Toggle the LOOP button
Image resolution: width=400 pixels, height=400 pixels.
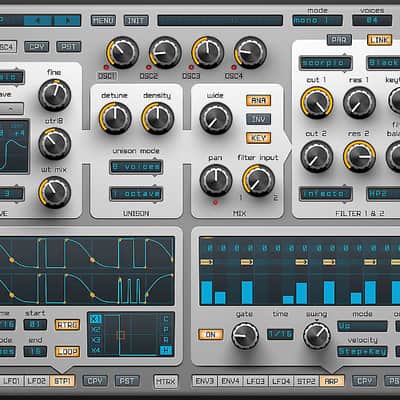point(68,351)
